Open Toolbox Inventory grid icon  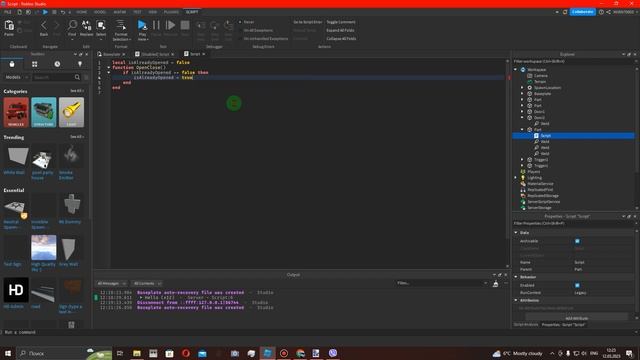35,64
